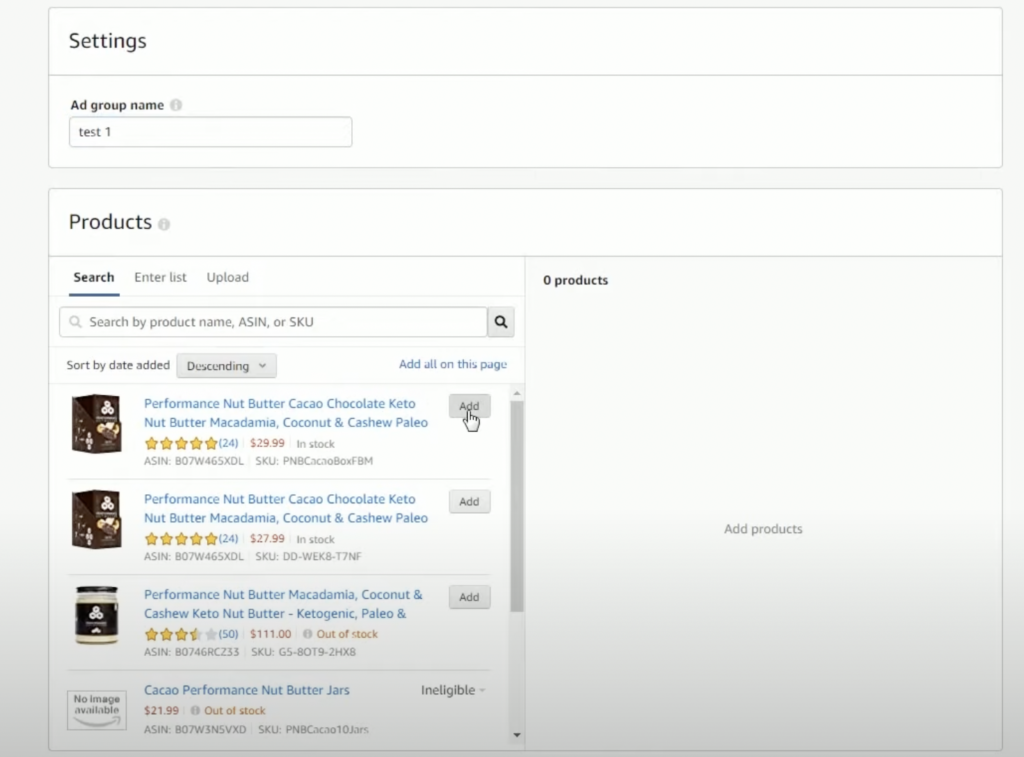Switch to the Upload tab
Image resolution: width=1024 pixels, height=757 pixels.
point(227,277)
